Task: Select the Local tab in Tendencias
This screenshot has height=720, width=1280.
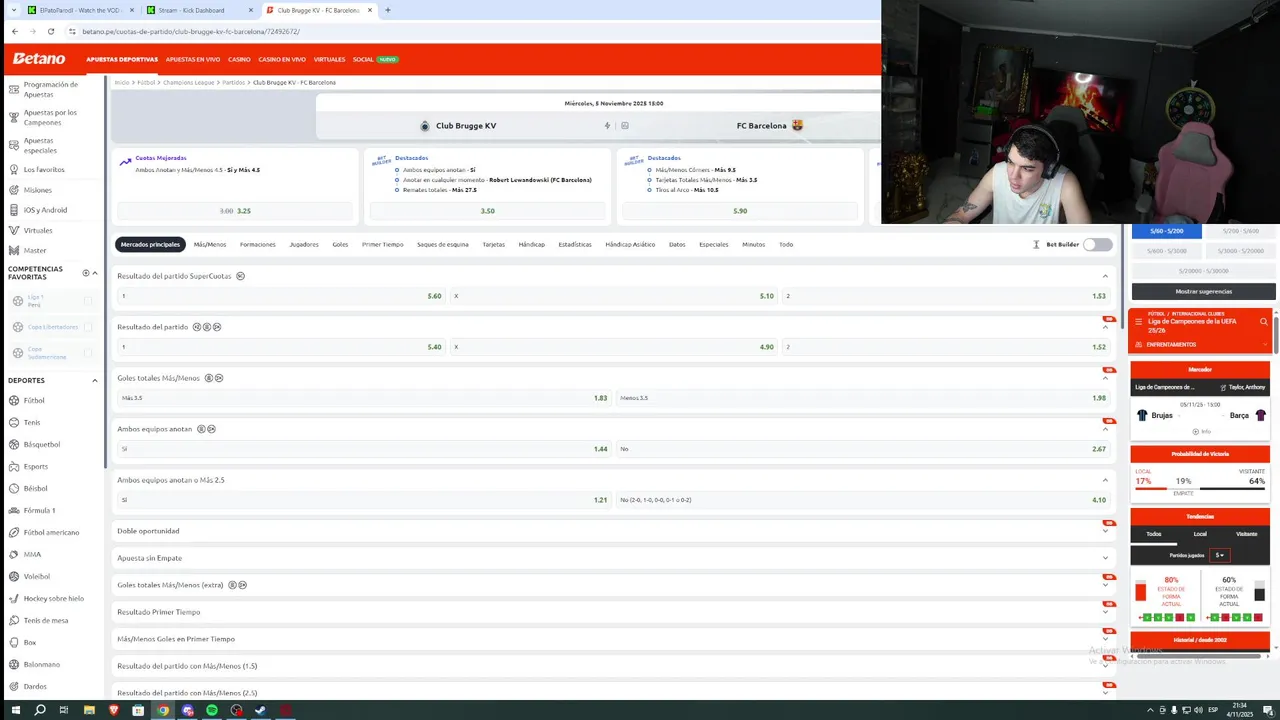Action: click(1200, 534)
